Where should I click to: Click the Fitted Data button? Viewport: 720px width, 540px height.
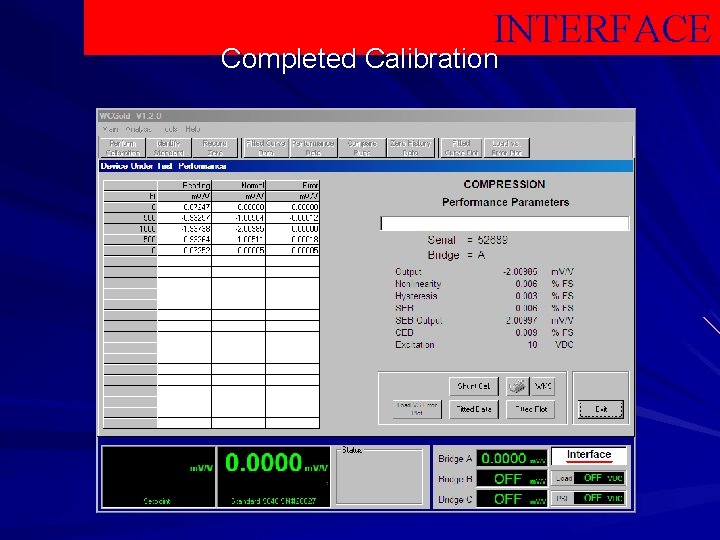pos(474,409)
